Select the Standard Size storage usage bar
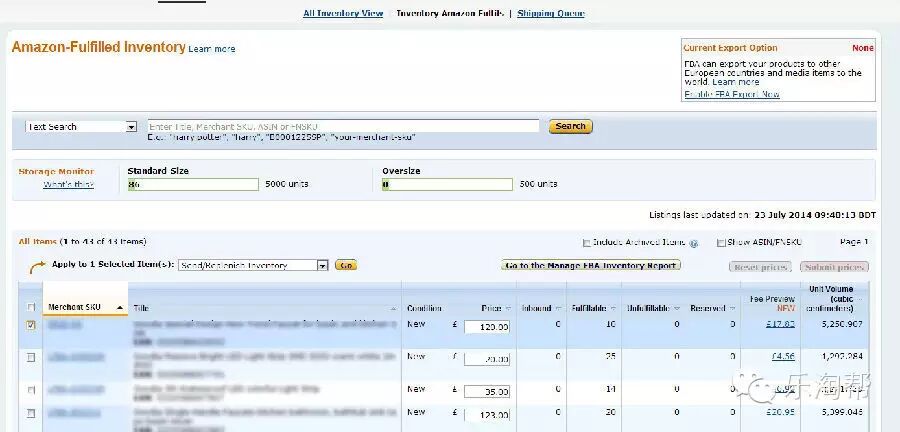Viewport: 900px width, 432px height. [x=193, y=184]
